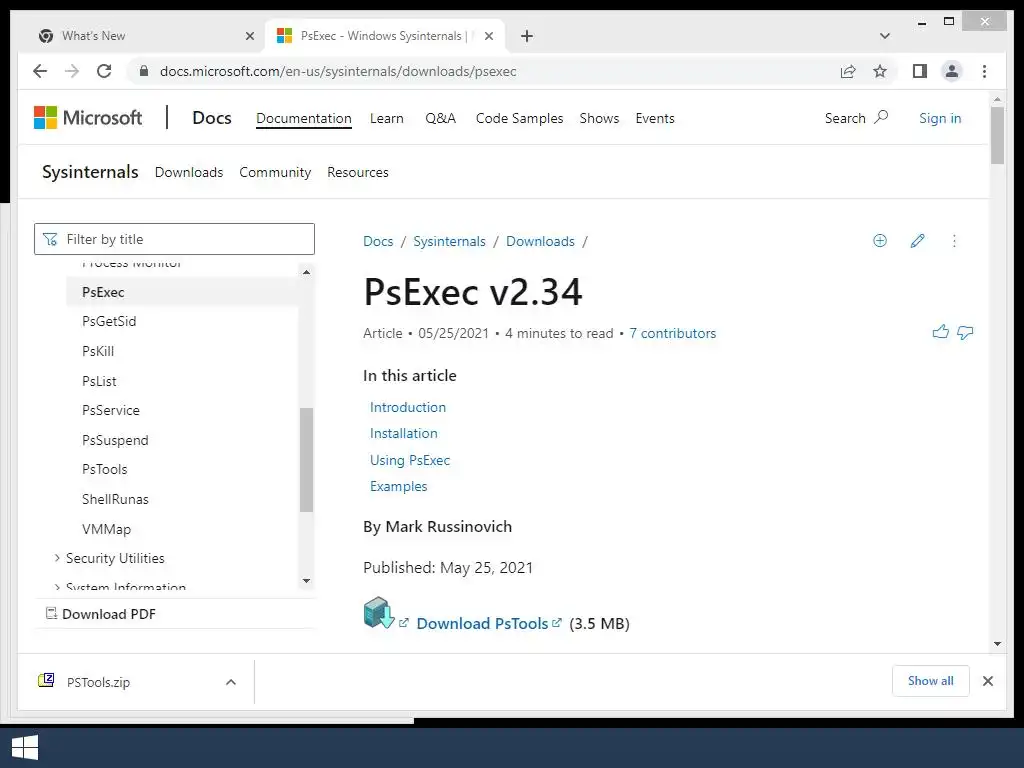The height and width of the screenshot is (768, 1024).
Task: Click the search magnifier icon
Action: pos(881,118)
